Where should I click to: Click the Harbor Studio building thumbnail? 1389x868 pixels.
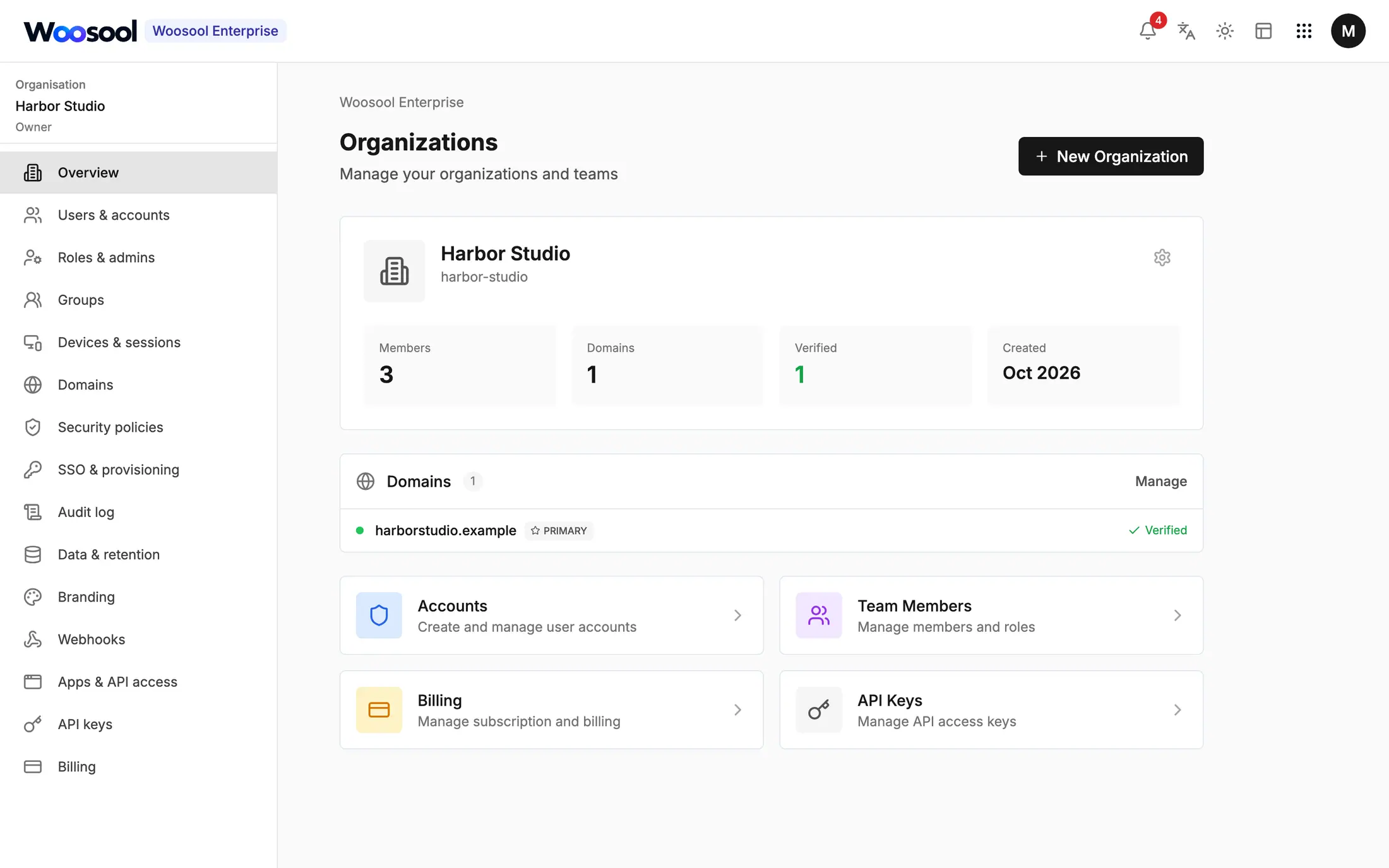tap(395, 271)
